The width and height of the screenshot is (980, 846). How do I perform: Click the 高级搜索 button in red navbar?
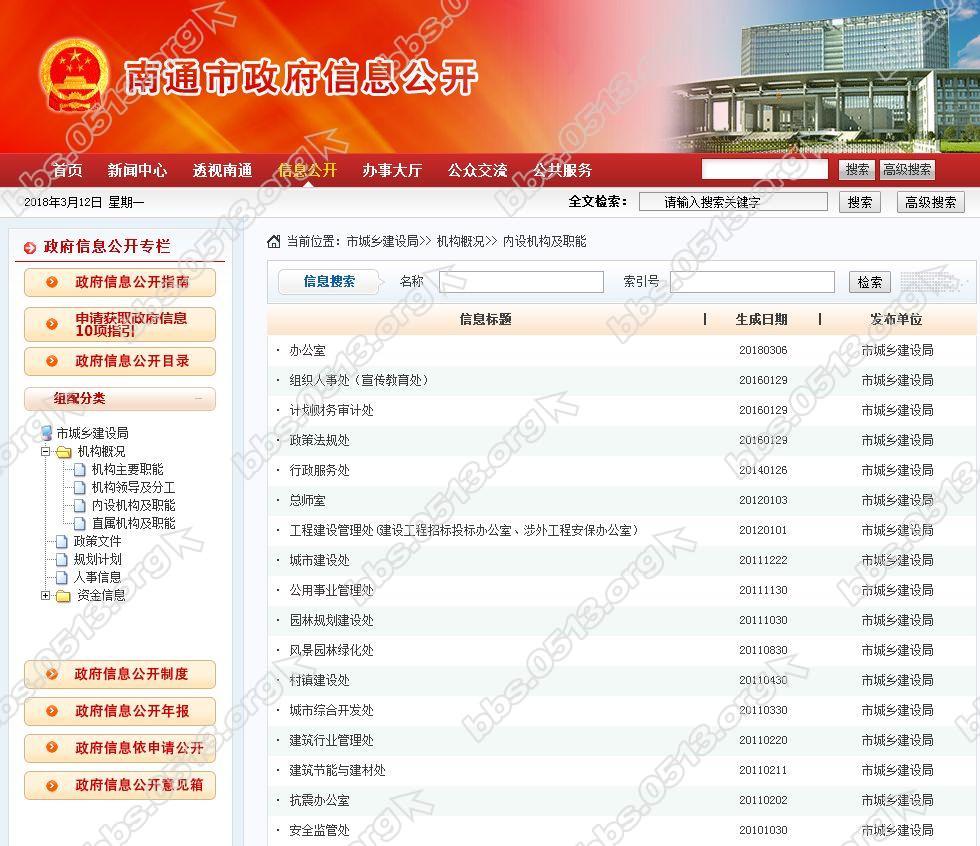pyautogui.click(x=907, y=170)
